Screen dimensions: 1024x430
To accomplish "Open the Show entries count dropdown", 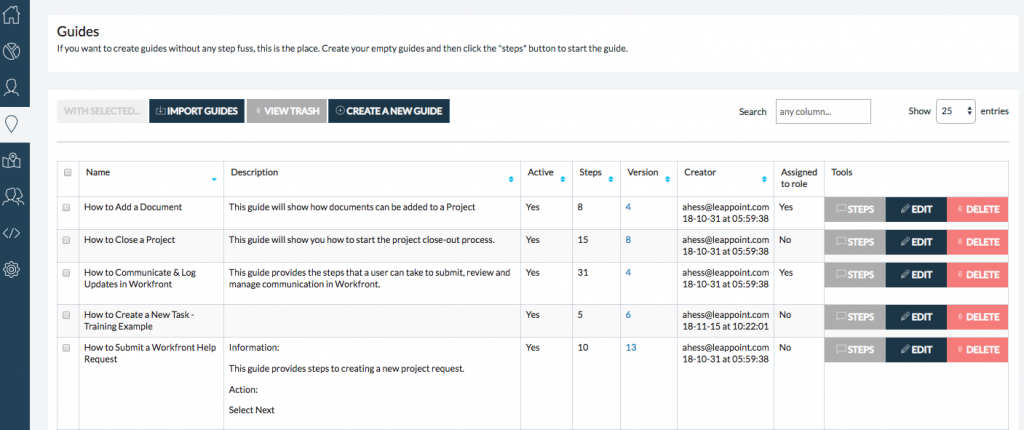I will (x=955, y=112).
